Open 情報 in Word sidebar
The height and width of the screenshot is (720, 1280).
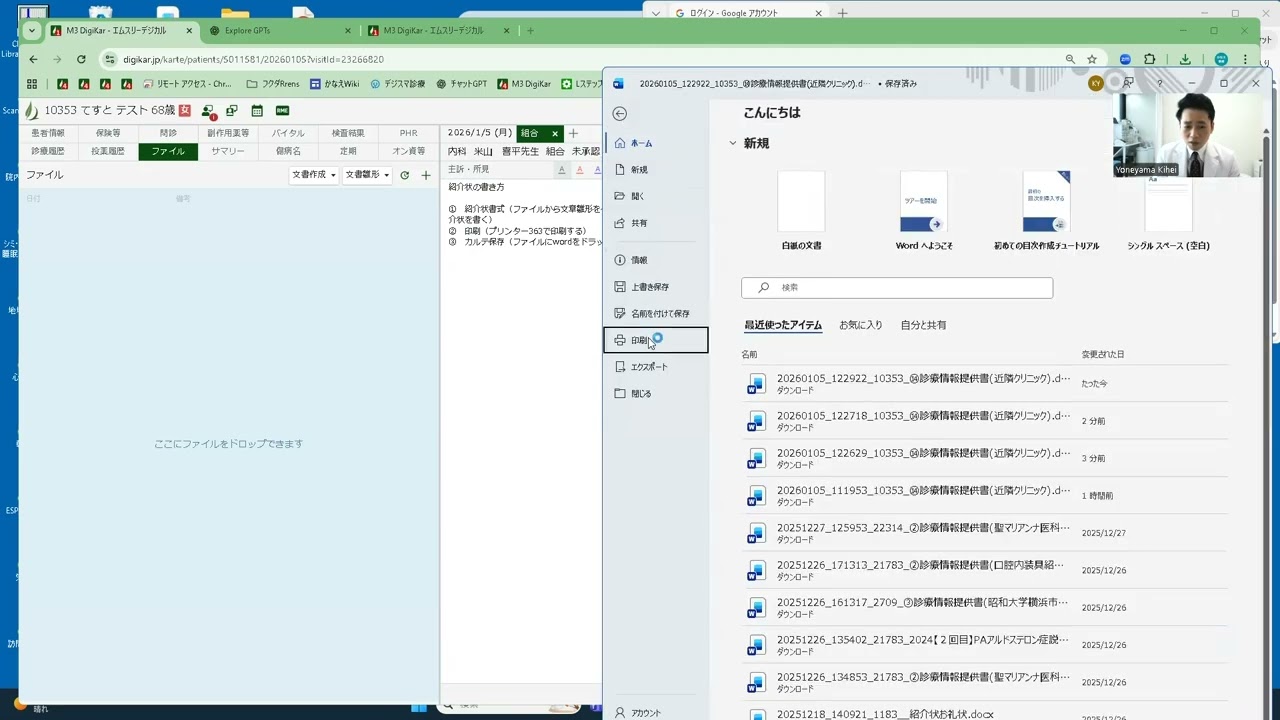tap(656, 260)
